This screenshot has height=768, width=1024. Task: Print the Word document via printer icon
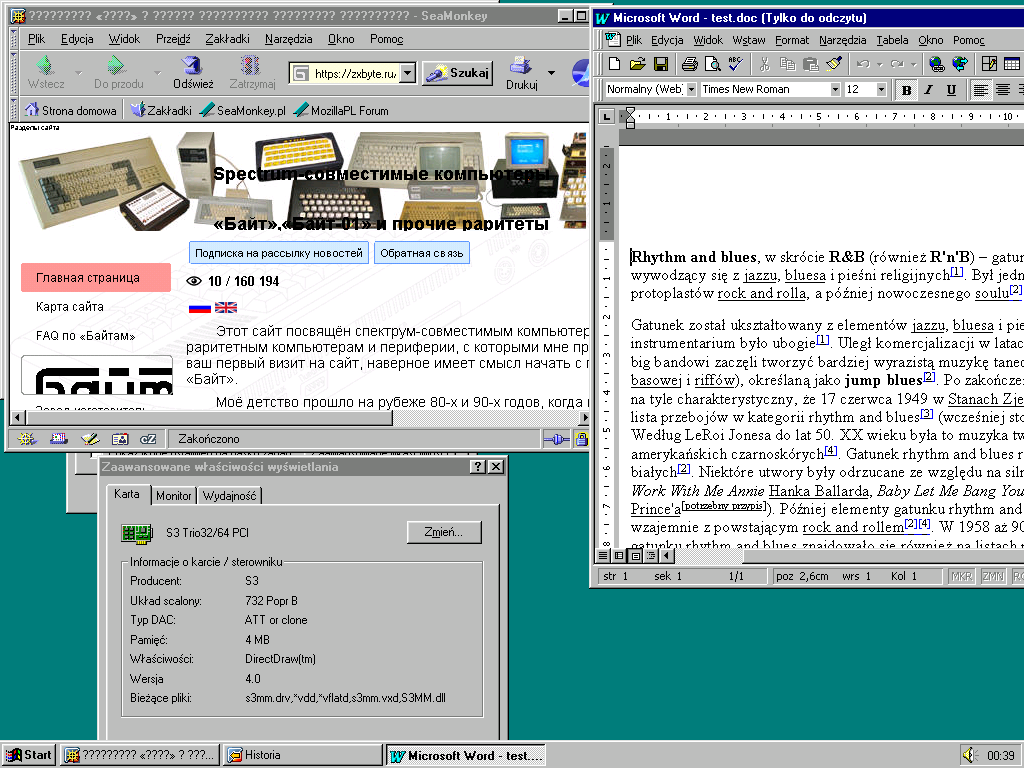pos(690,64)
